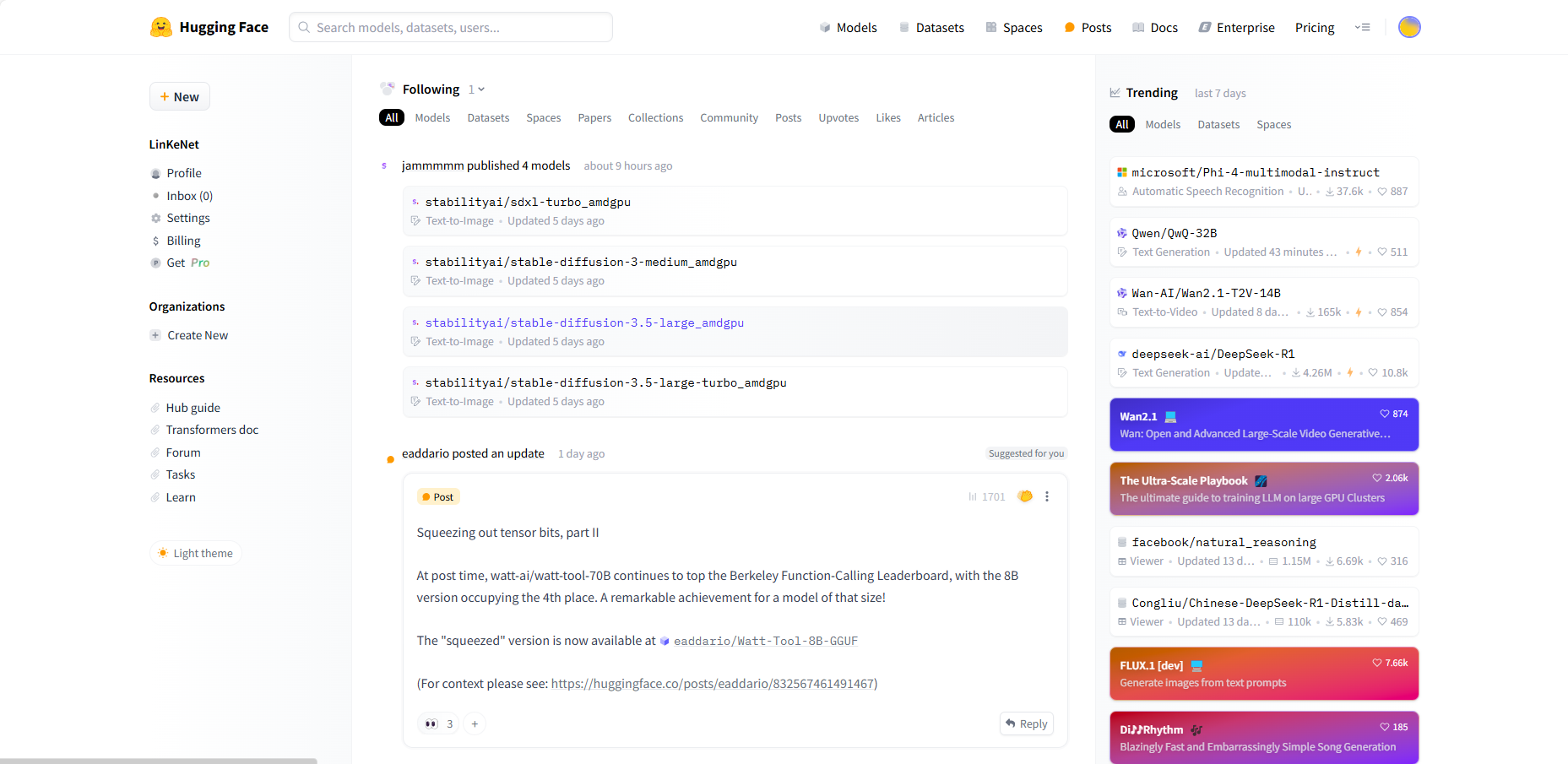1568x764 pixels.
Task: Toggle the Light theme switch
Action: click(x=196, y=553)
